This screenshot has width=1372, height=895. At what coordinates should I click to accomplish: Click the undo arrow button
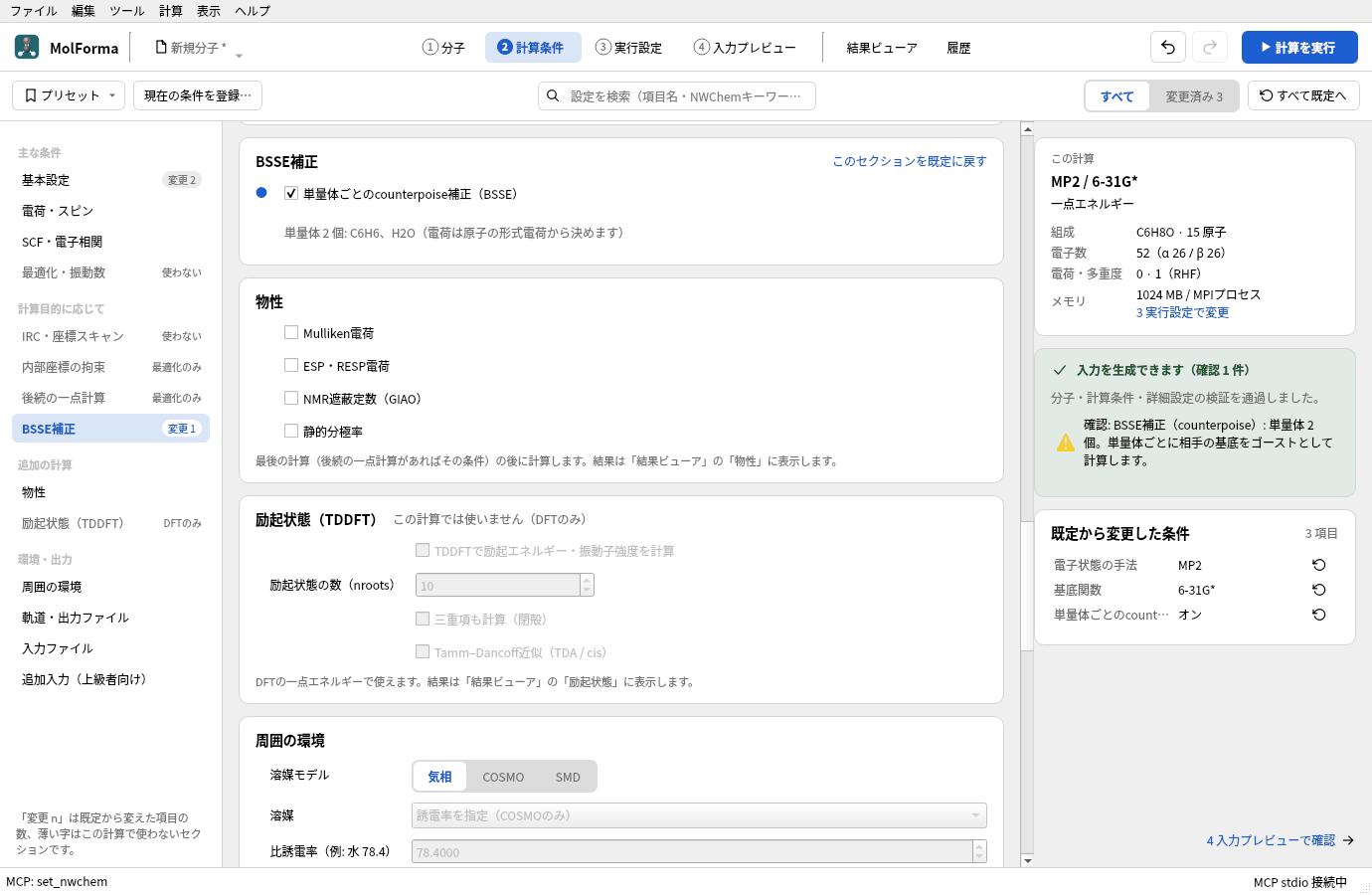(1168, 47)
